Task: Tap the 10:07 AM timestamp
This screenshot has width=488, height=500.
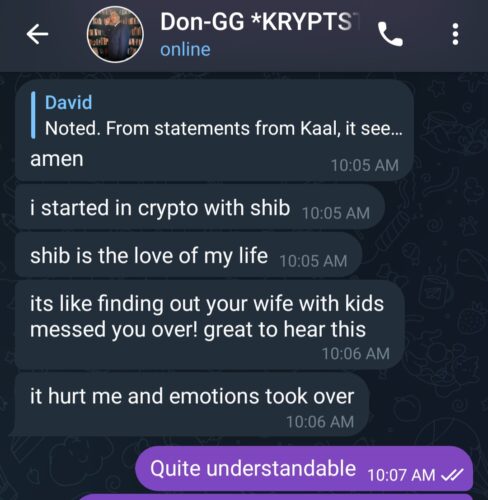Action: tap(401, 475)
